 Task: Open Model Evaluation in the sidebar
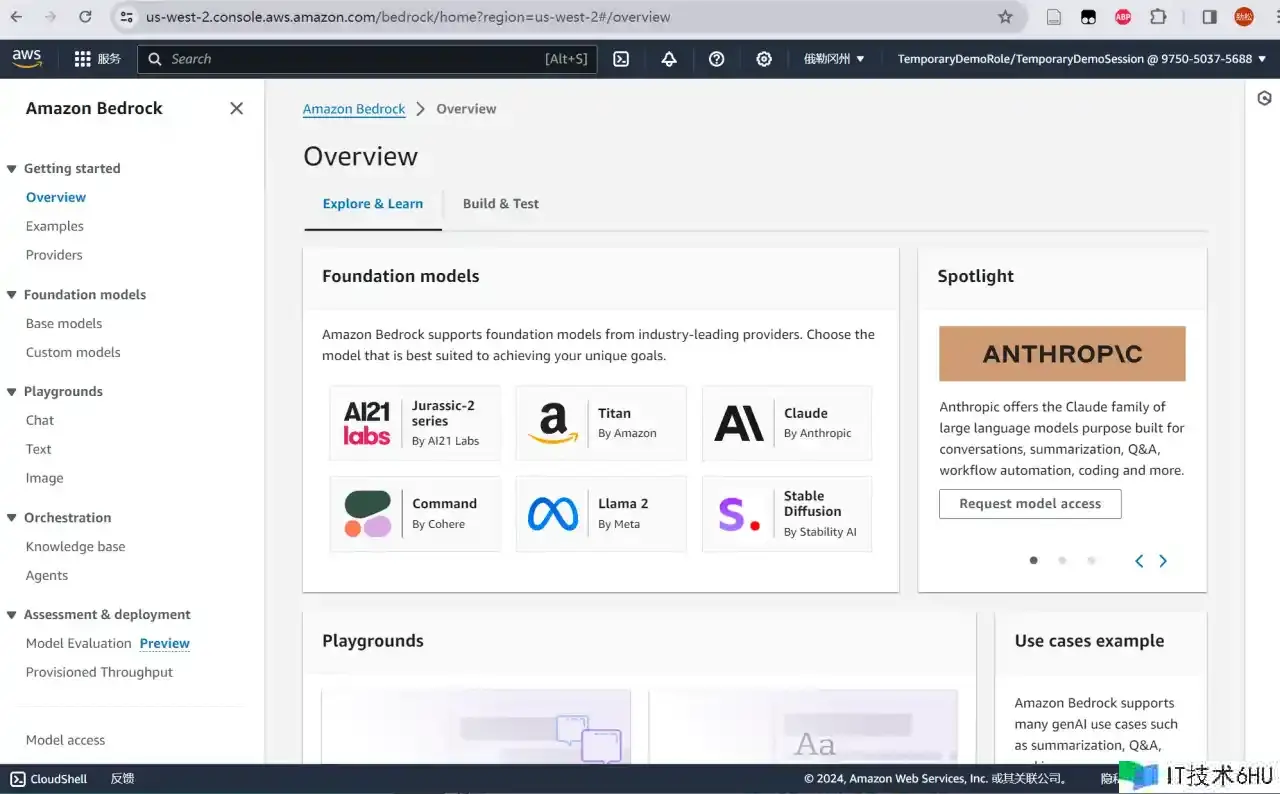coord(79,644)
